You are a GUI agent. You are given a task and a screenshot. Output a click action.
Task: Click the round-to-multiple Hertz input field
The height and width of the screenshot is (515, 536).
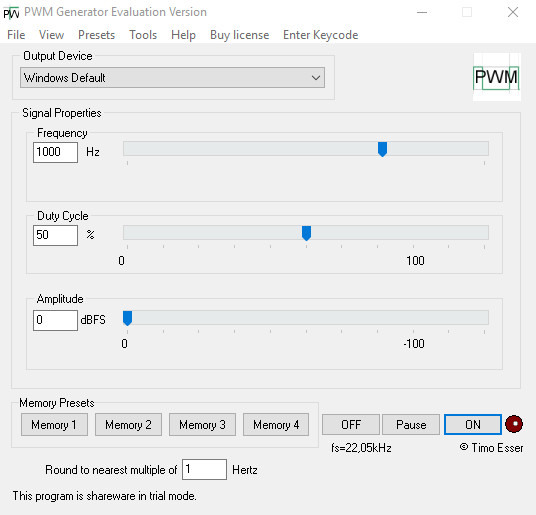pyautogui.click(x=204, y=469)
